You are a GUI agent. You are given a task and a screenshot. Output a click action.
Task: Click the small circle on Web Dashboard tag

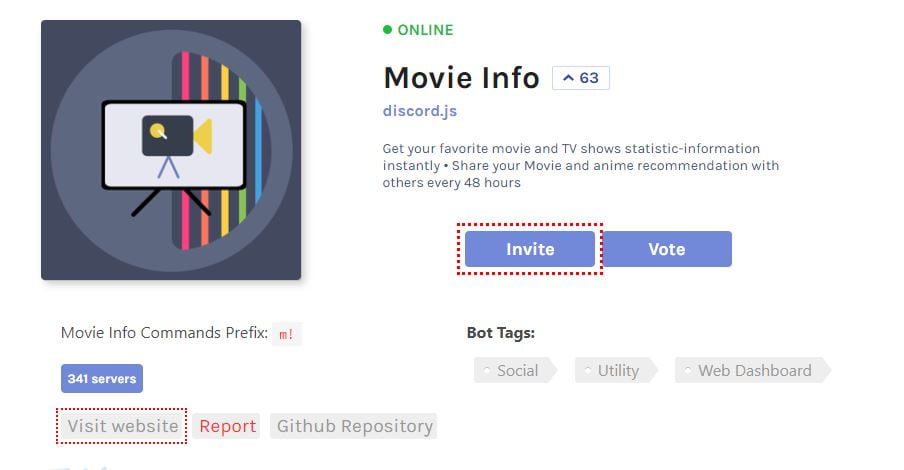point(688,370)
